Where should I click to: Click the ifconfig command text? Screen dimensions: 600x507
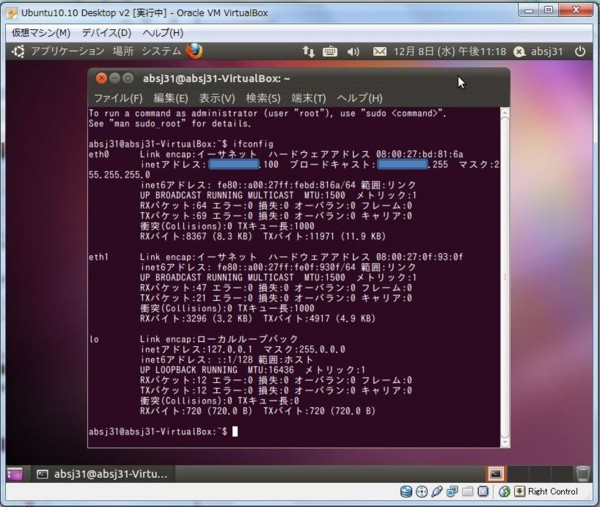click(253, 144)
